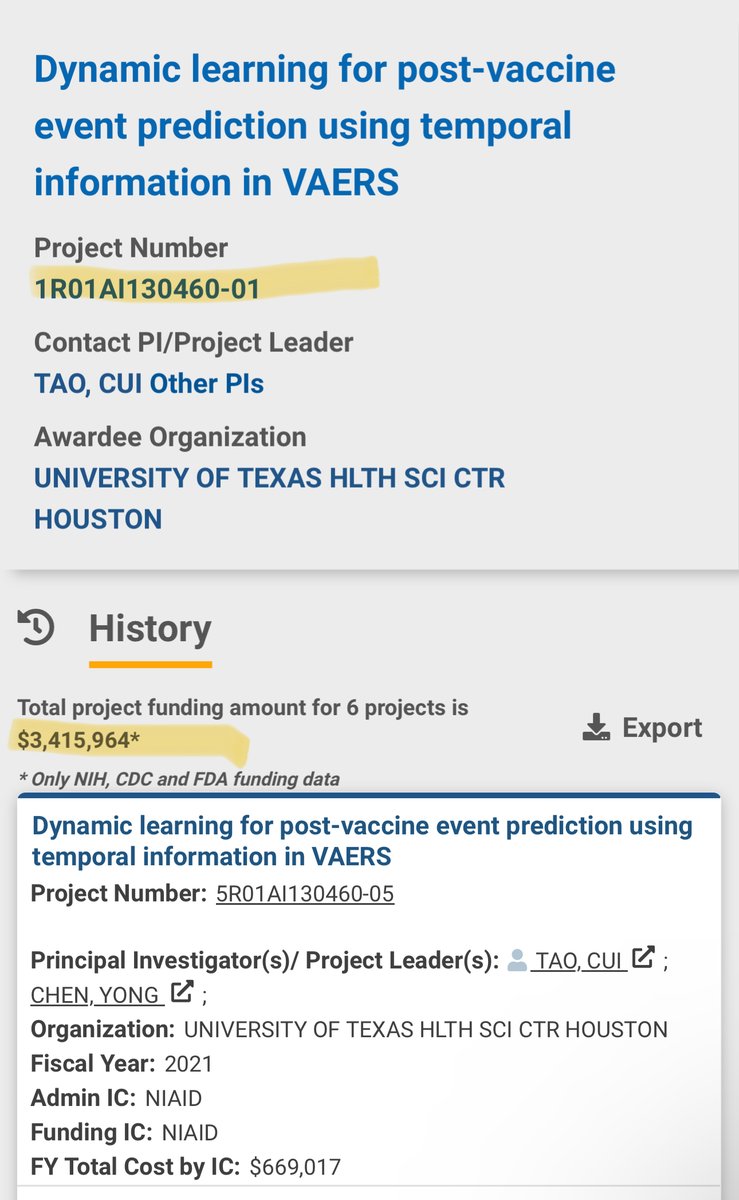Click CHEN, YONG investigator link
This screenshot has height=1200, width=739.
pos(95,995)
